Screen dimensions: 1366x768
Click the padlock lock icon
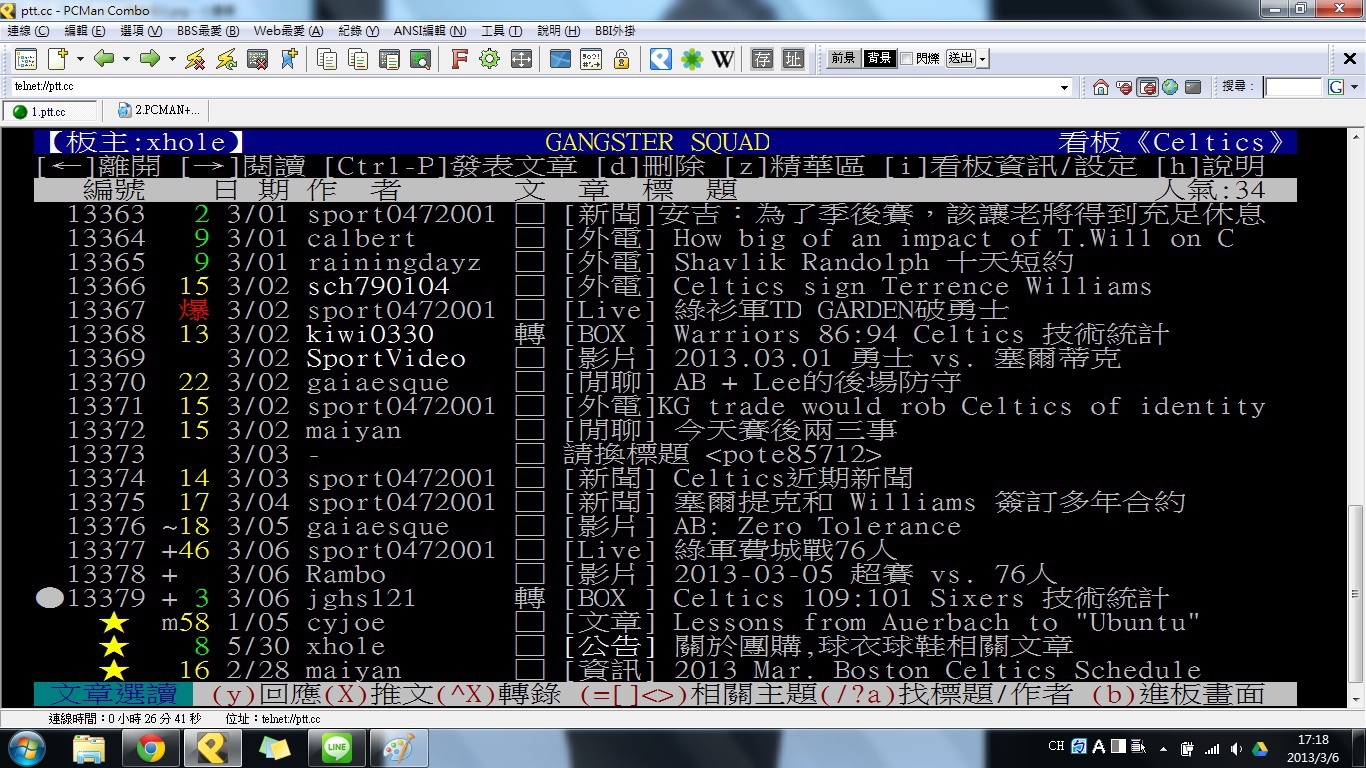coord(621,59)
